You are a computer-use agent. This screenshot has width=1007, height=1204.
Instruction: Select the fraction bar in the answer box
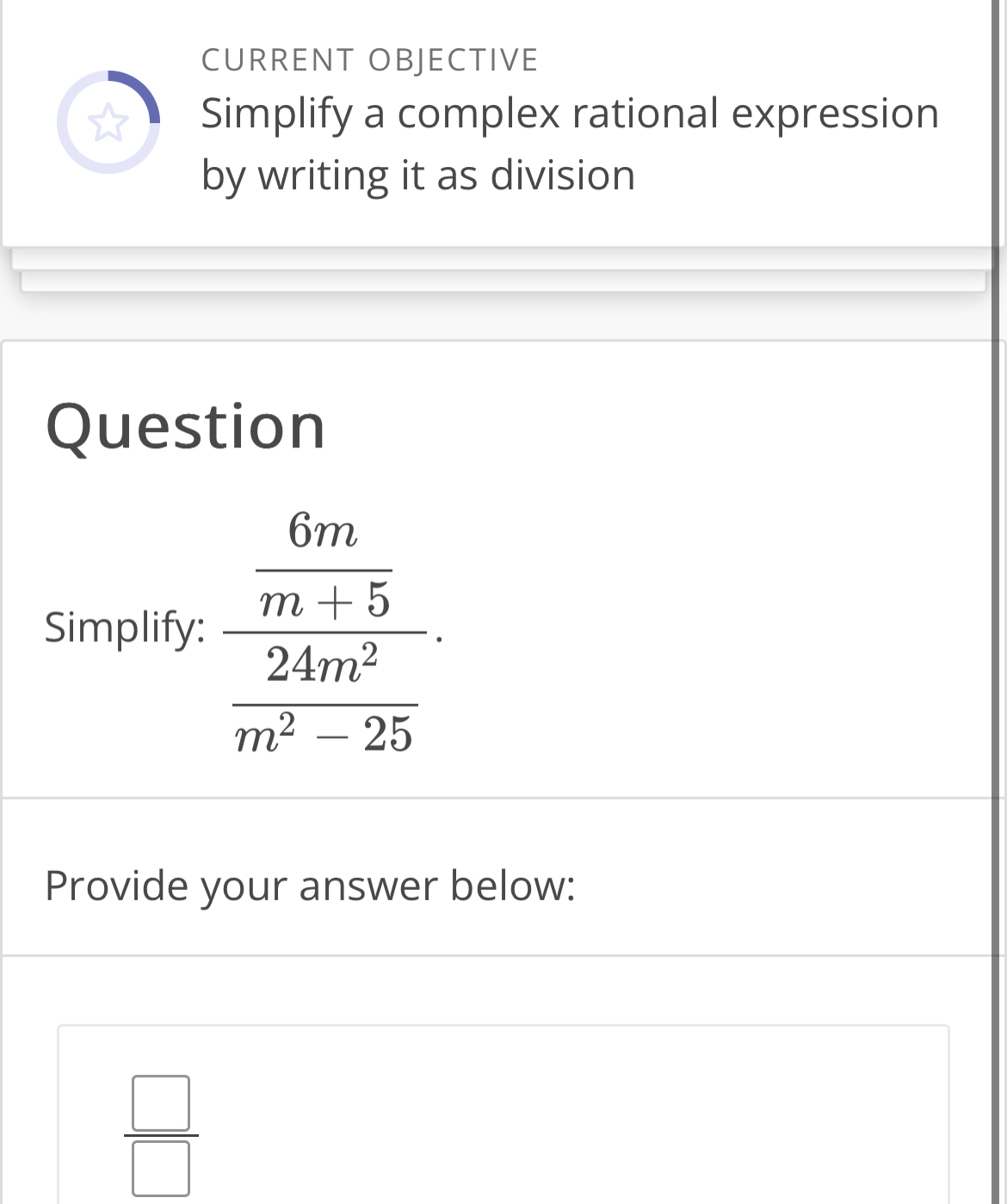coord(163,1137)
